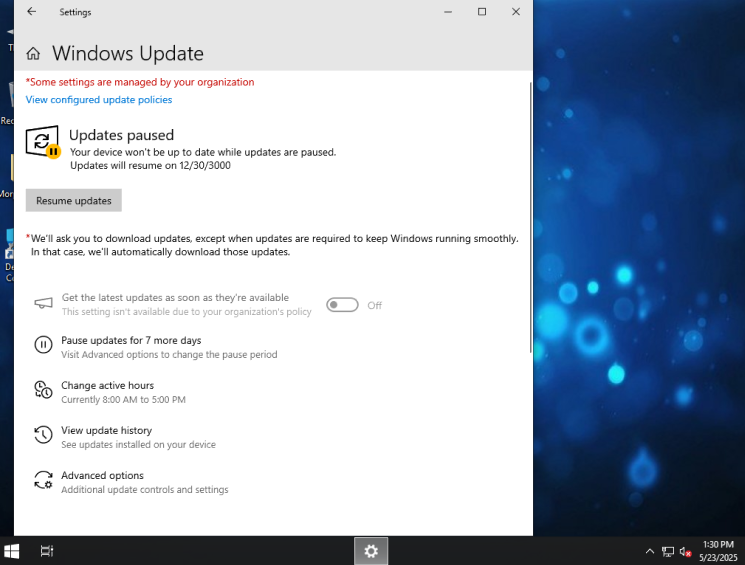Go back using the Settings back arrow

click(x=32, y=12)
